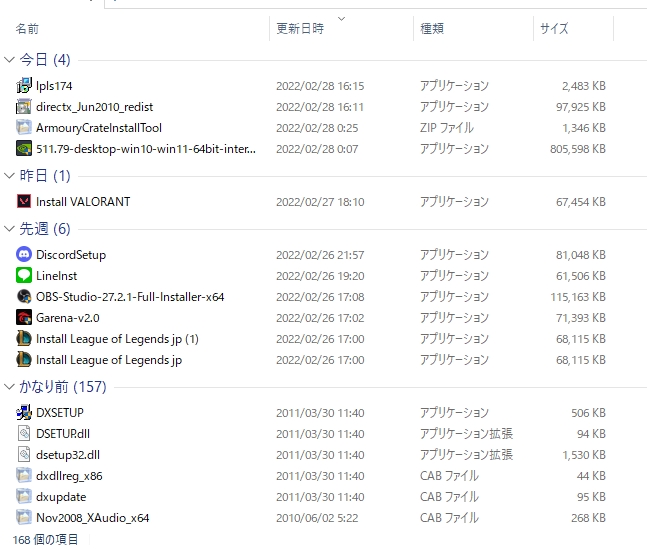Select the dxupdate CAB file icon
Viewport: 647px width, 550px height.
click(24, 497)
